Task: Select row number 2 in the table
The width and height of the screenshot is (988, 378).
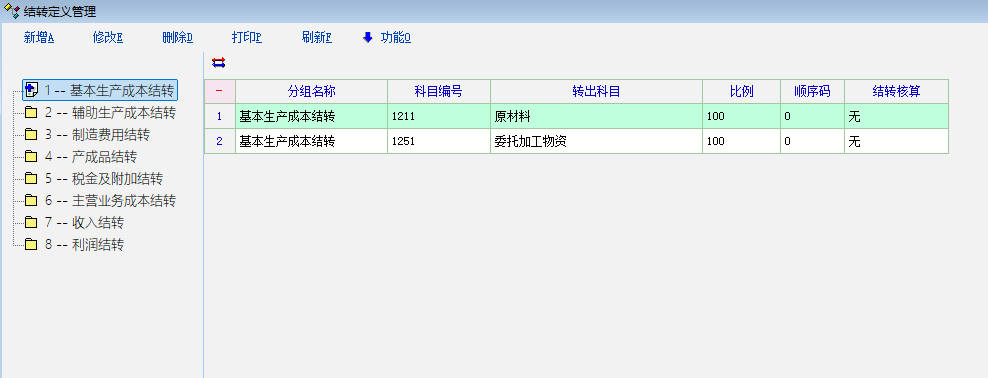Action: tap(219, 141)
